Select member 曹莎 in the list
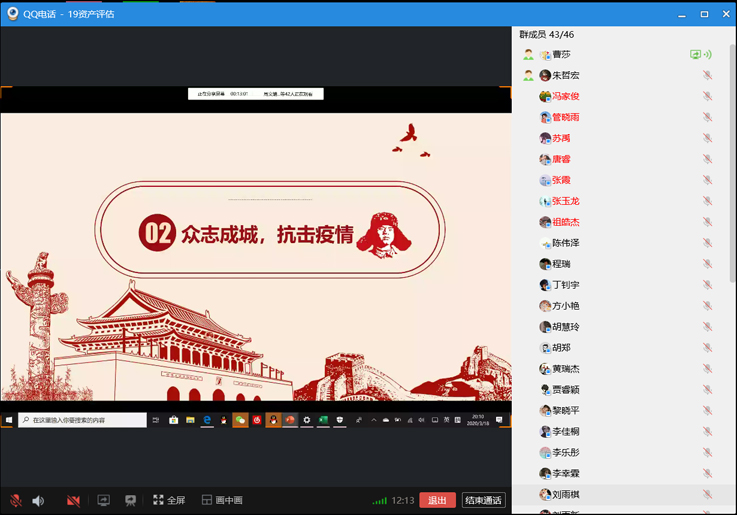 point(562,55)
